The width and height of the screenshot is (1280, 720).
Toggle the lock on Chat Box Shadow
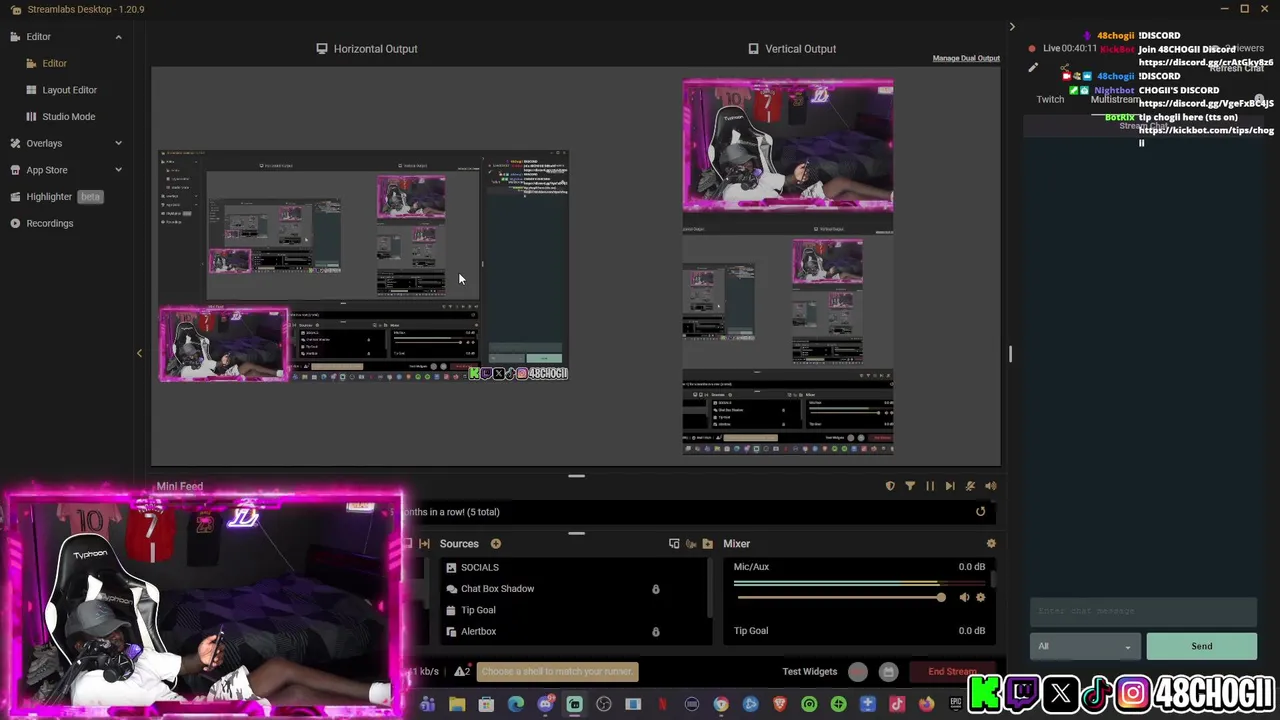point(655,589)
